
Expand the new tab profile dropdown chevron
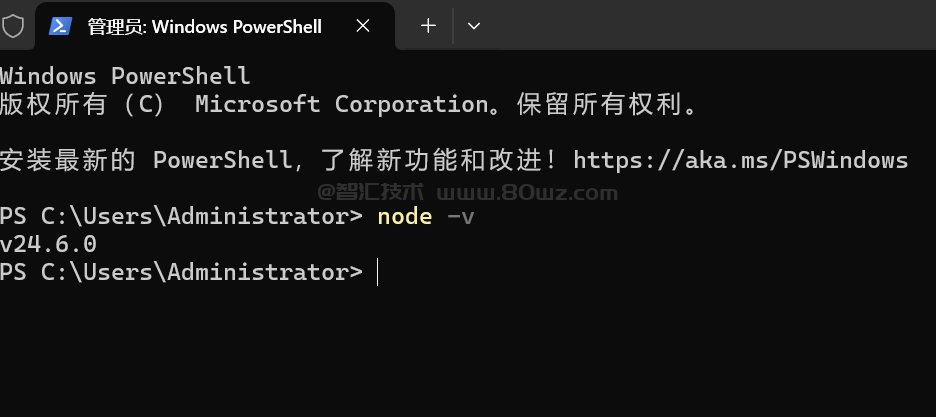point(474,26)
